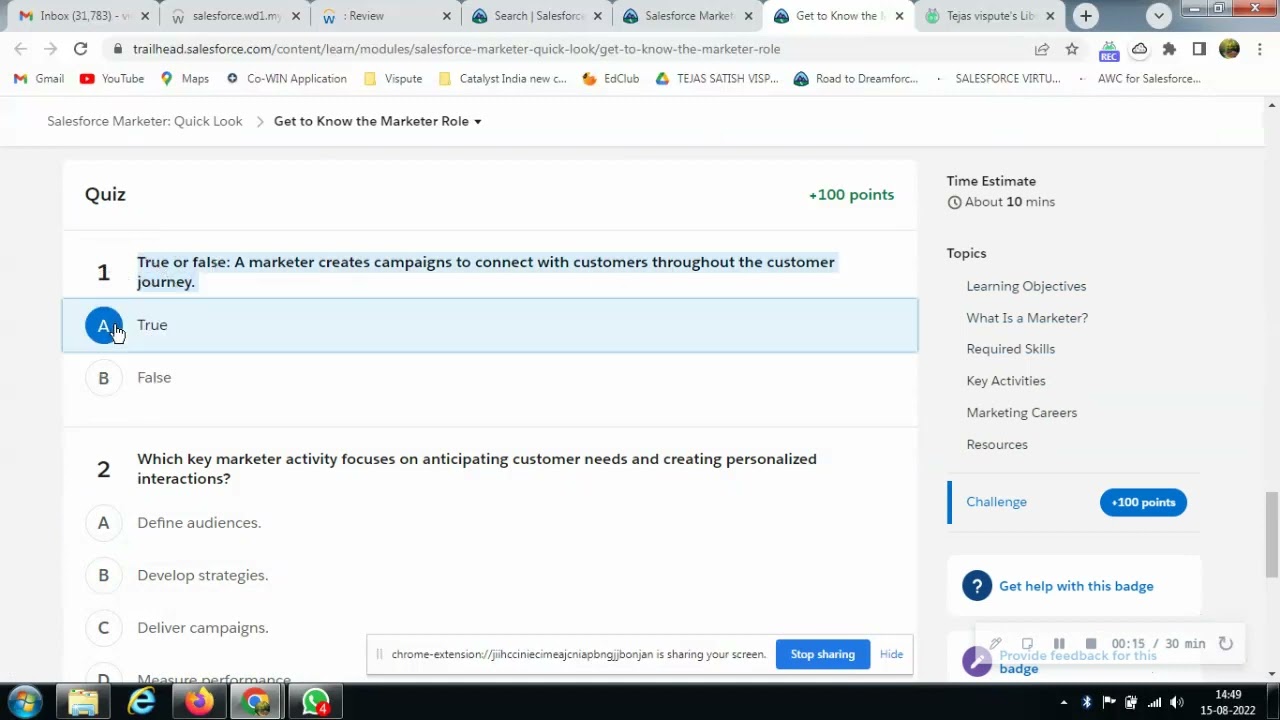Jump to What Is a Marketer? topic
The height and width of the screenshot is (720, 1280).
[x=1027, y=318]
